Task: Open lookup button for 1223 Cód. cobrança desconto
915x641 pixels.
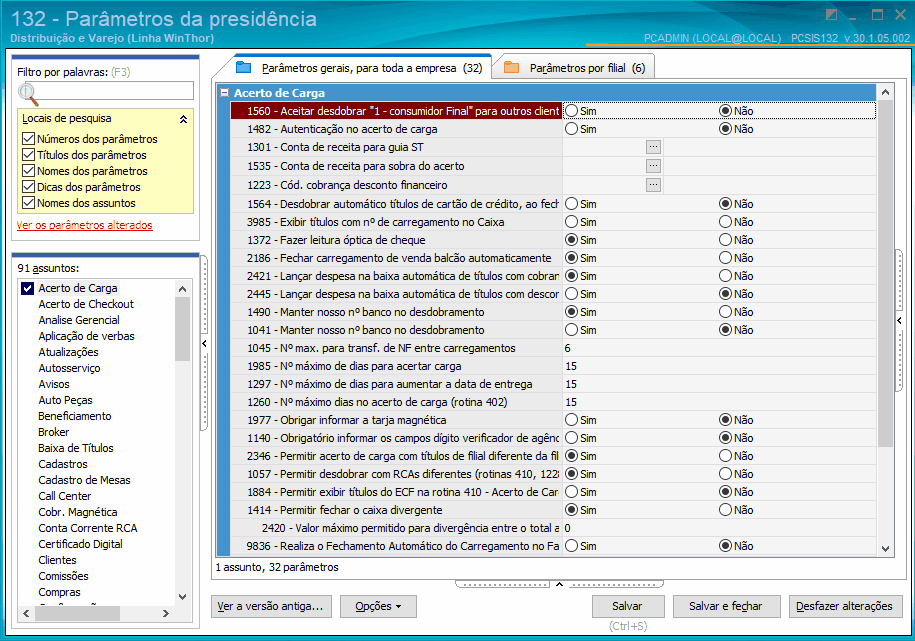Action: coord(653,185)
